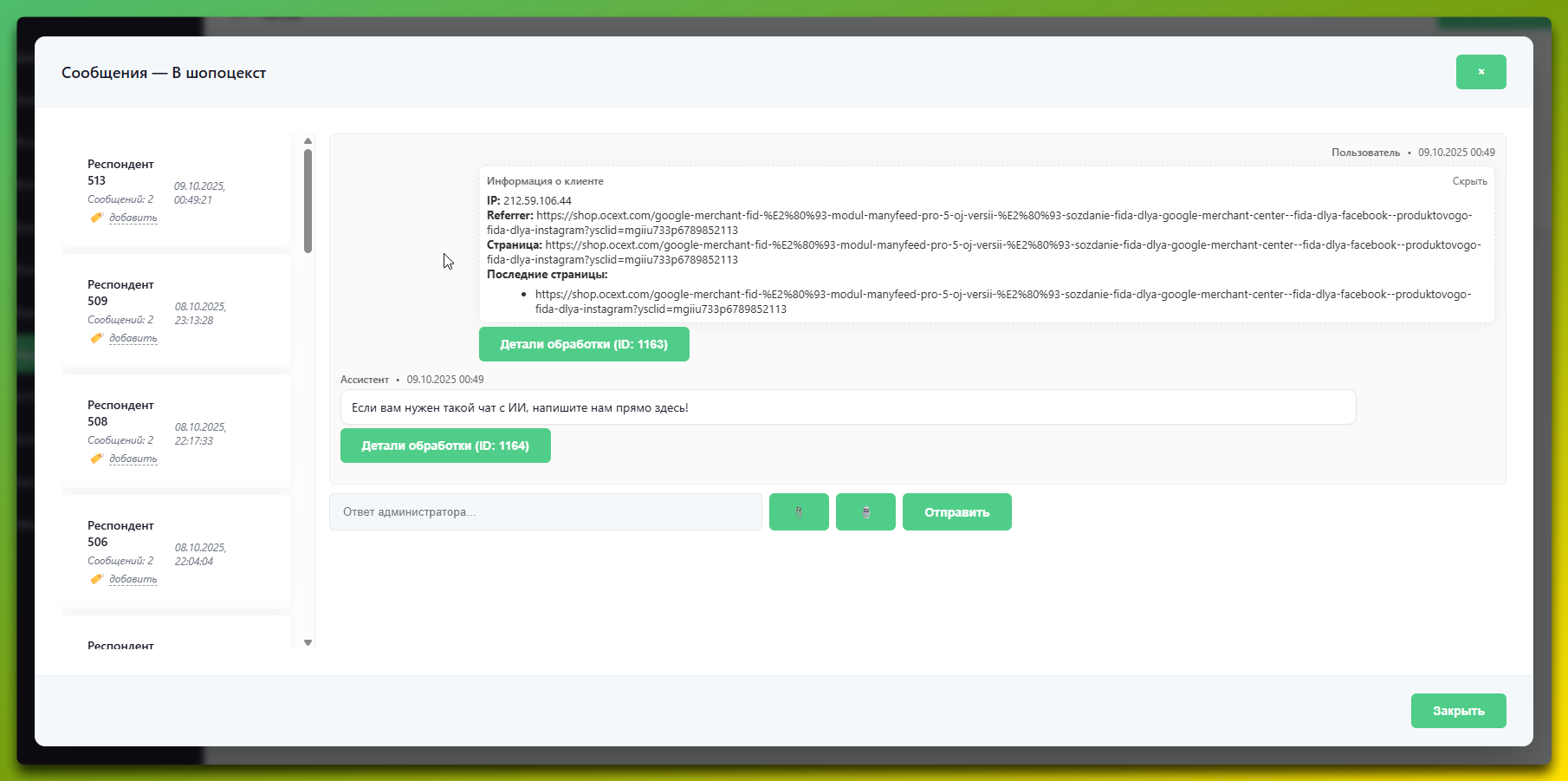Screen dimensions: 1568x781
Task: Click the paperclip attach button
Action: (799, 512)
